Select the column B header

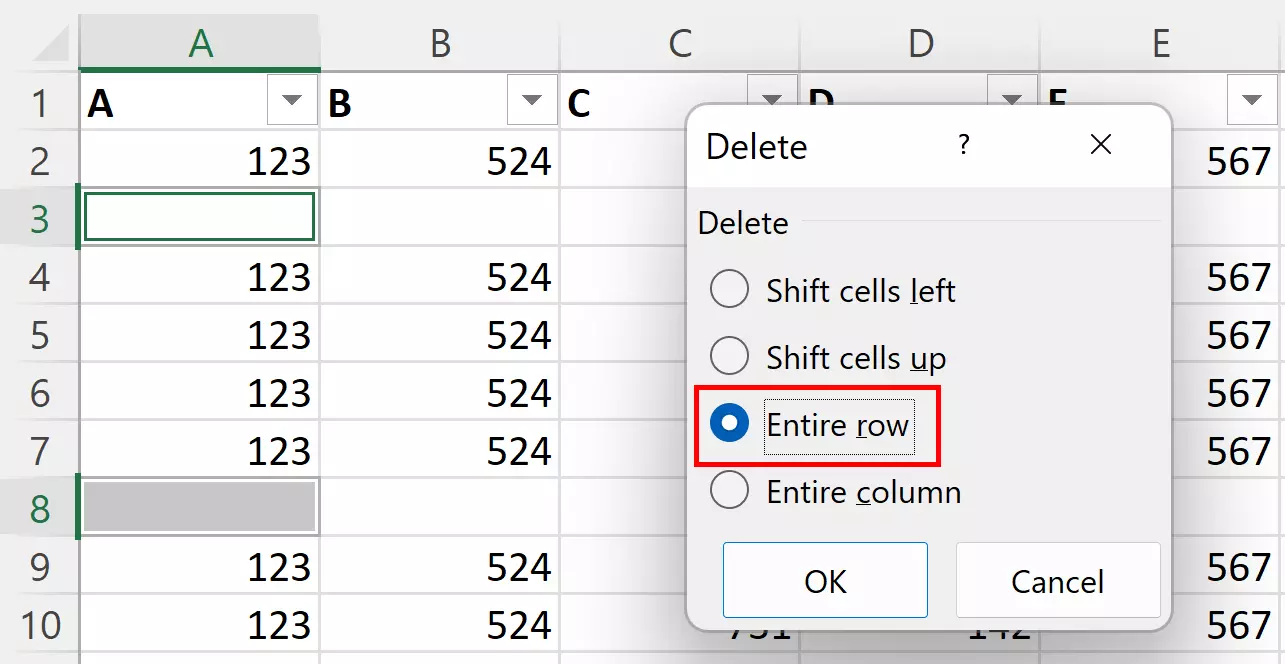point(440,43)
